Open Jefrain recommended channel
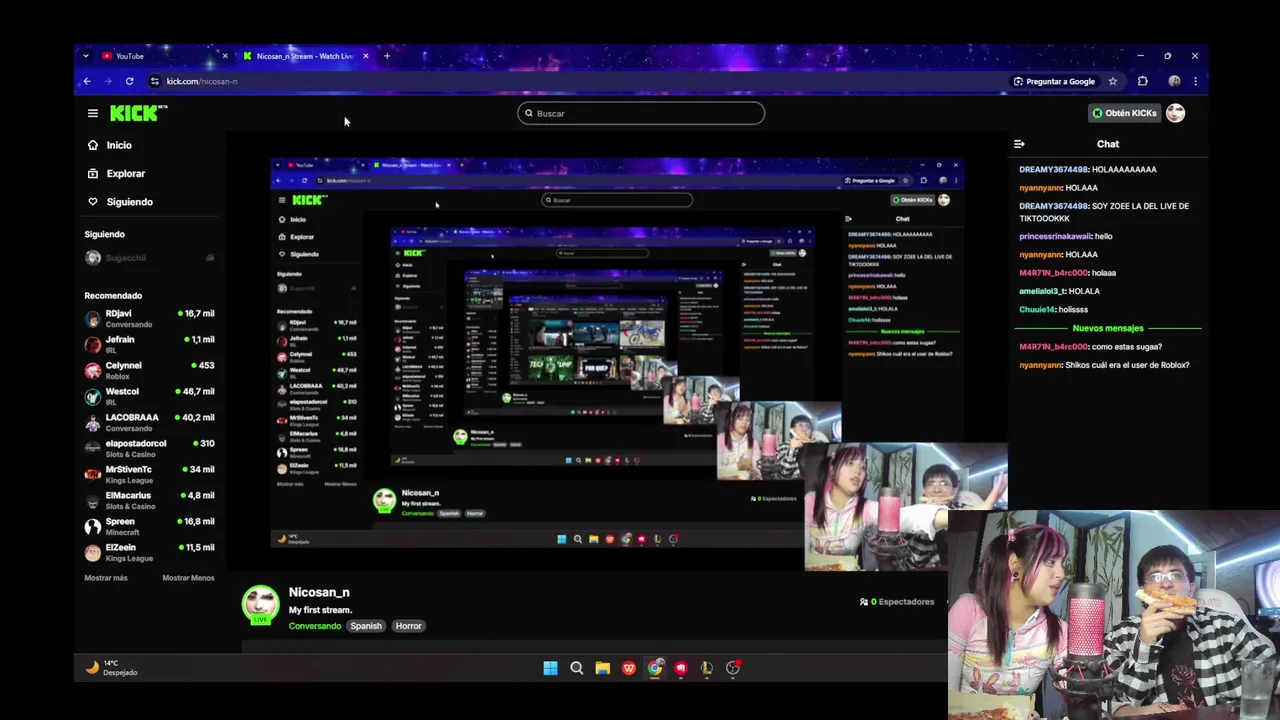This screenshot has height=720, width=1280. pyautogui.click(x=150, y=344)
